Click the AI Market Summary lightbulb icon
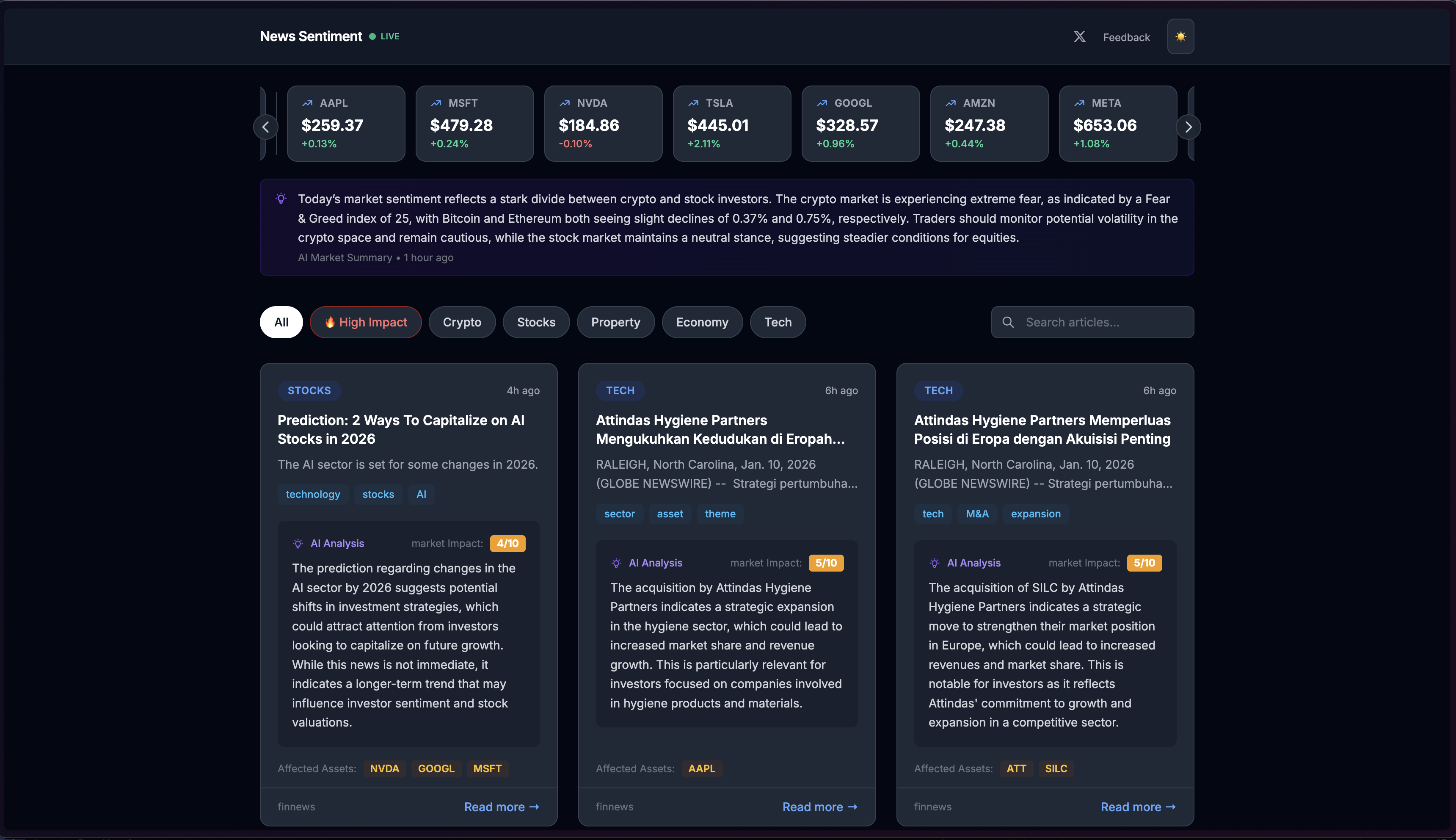Screen dimensions: 1456x840 click(281, 198)
